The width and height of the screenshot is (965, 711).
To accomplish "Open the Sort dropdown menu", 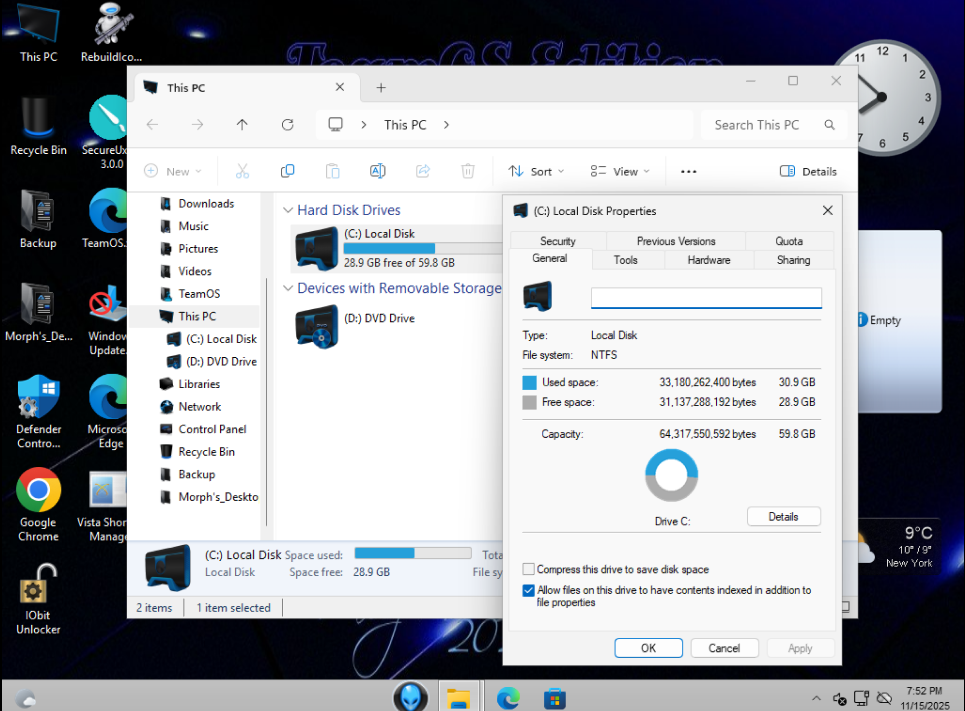I will pyautogui.click(x=536, y=171).
